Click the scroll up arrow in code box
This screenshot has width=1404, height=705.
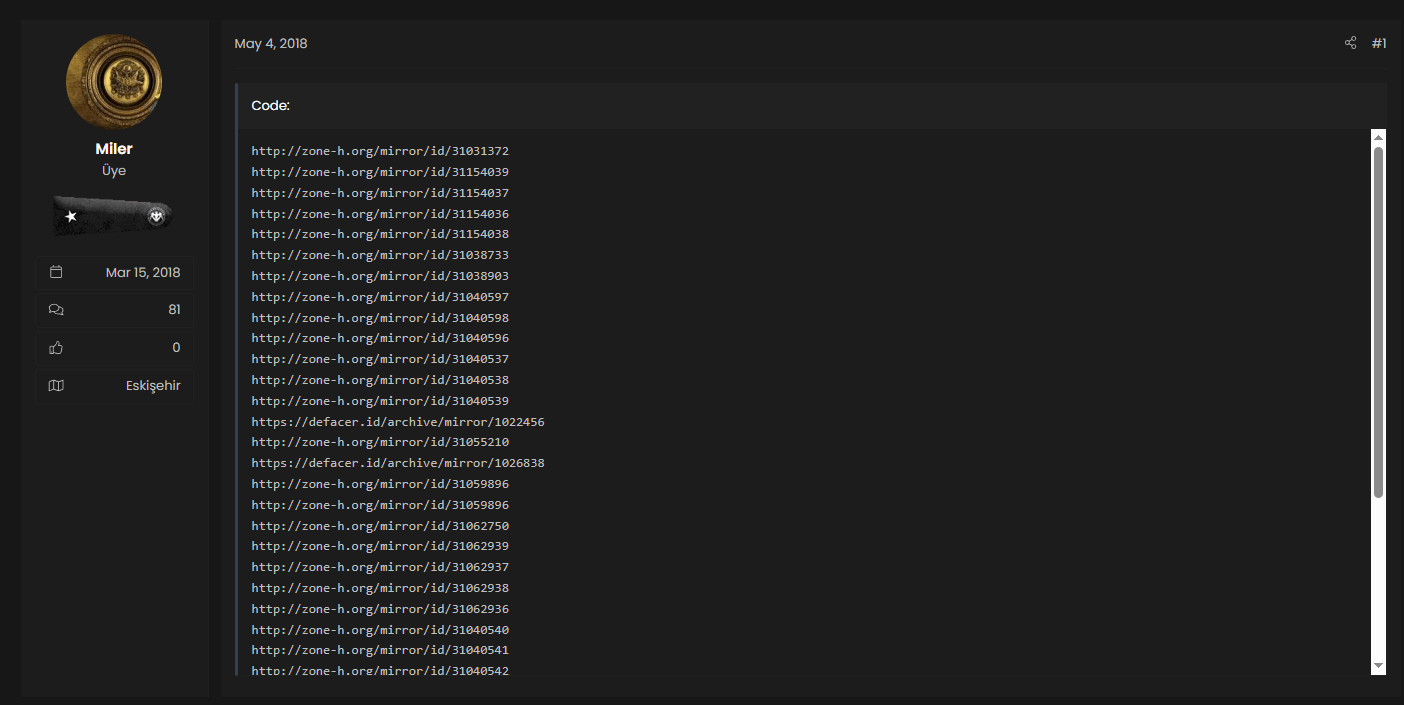tap(1378, 137)
